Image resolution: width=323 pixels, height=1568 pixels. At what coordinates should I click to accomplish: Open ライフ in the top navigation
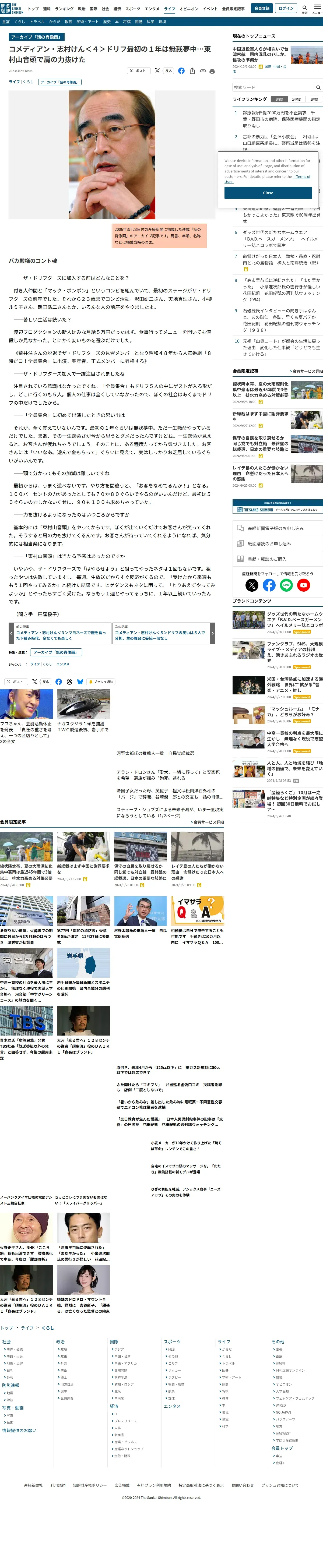(169, 9)
